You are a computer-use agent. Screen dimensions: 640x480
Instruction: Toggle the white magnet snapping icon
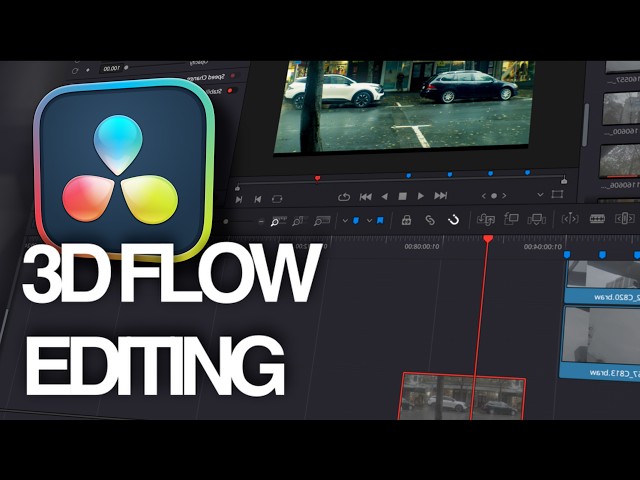[x=453, y=220]
